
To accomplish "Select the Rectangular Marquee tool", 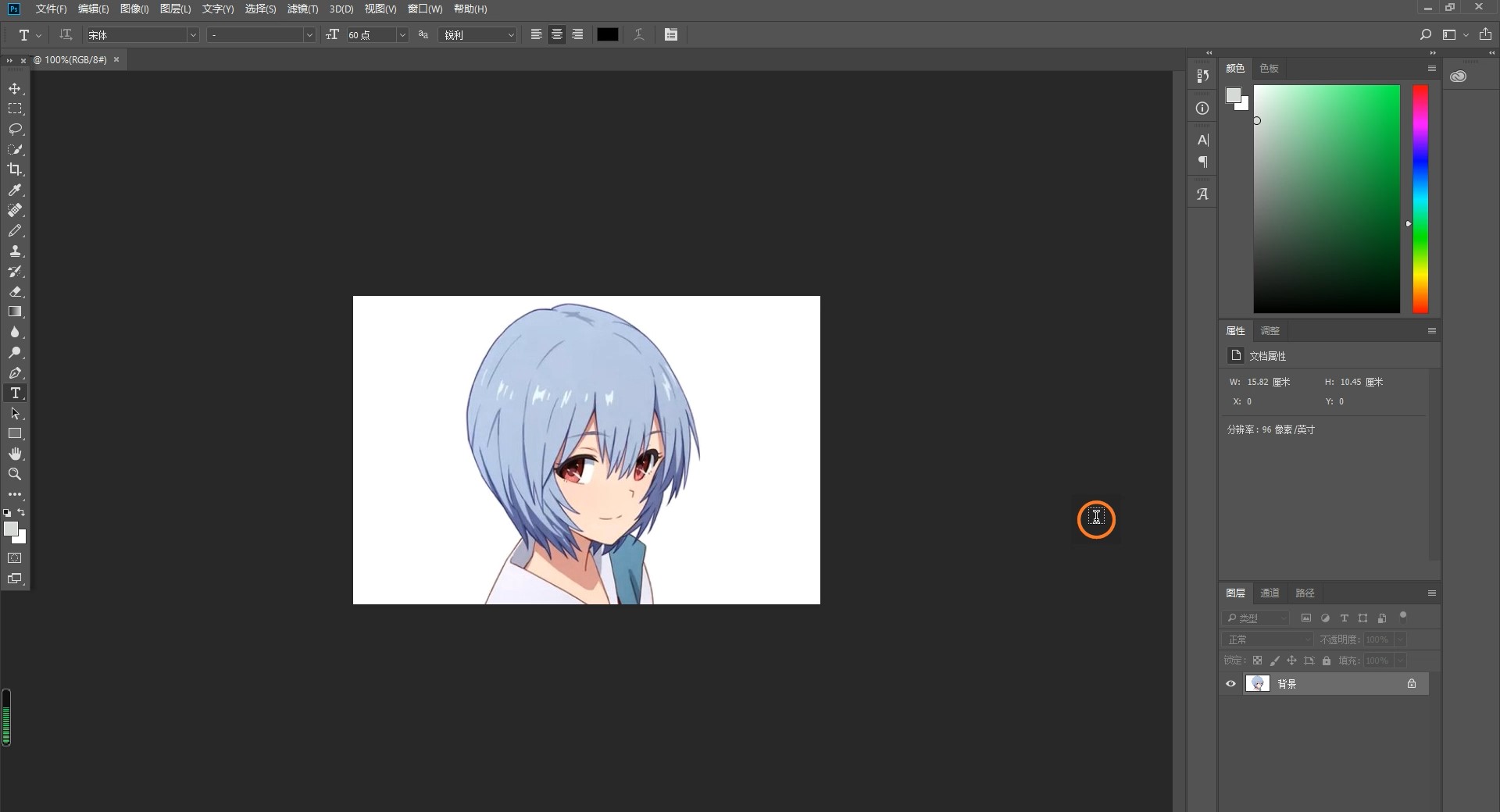I will pyautogui.click(x=15, y=109).
